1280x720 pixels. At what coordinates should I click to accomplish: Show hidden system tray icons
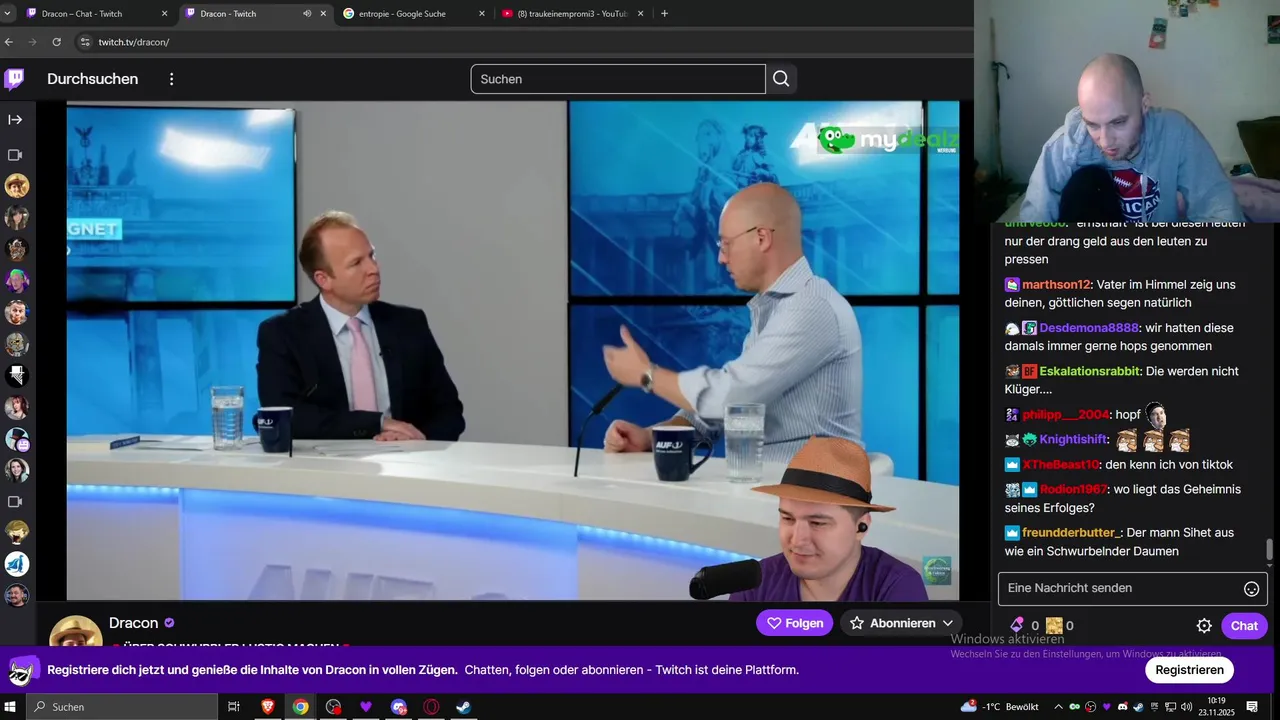[x=1058, y=707]
